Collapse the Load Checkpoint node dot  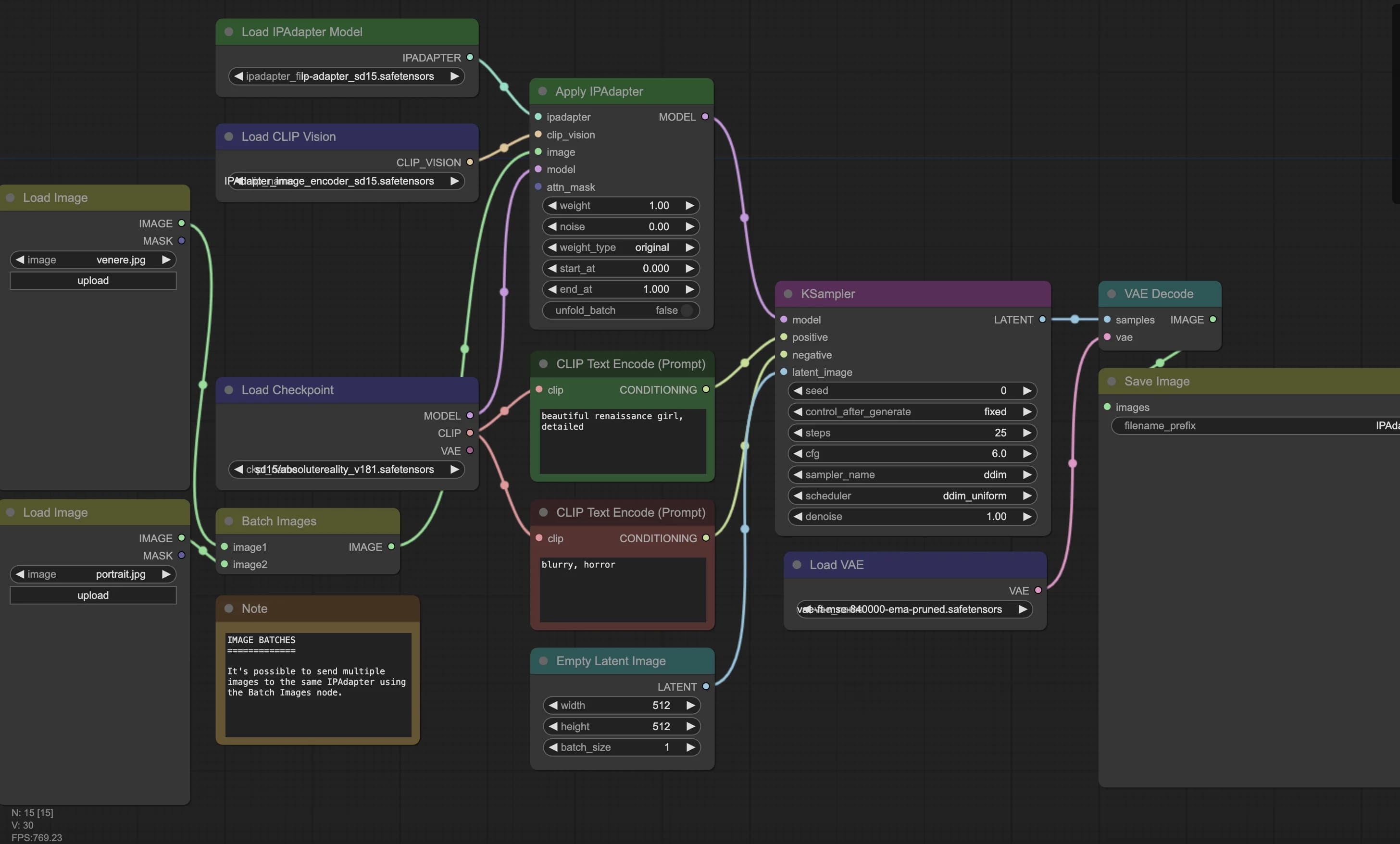[229, 390]
